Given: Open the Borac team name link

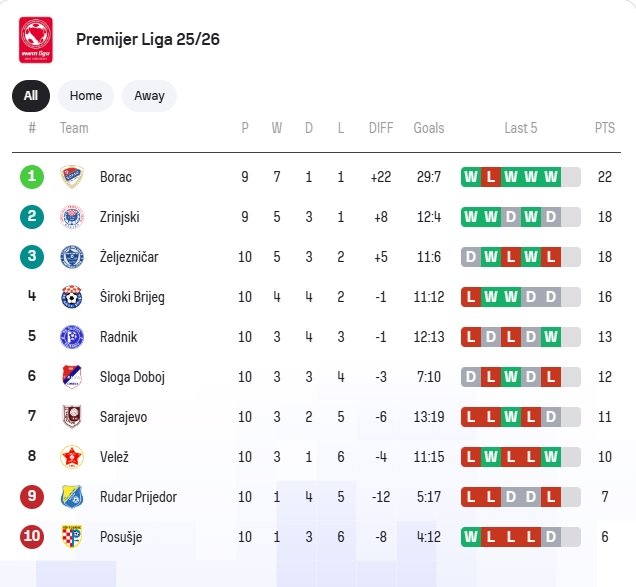Looking at the screenshot, I should pos(116,177).
